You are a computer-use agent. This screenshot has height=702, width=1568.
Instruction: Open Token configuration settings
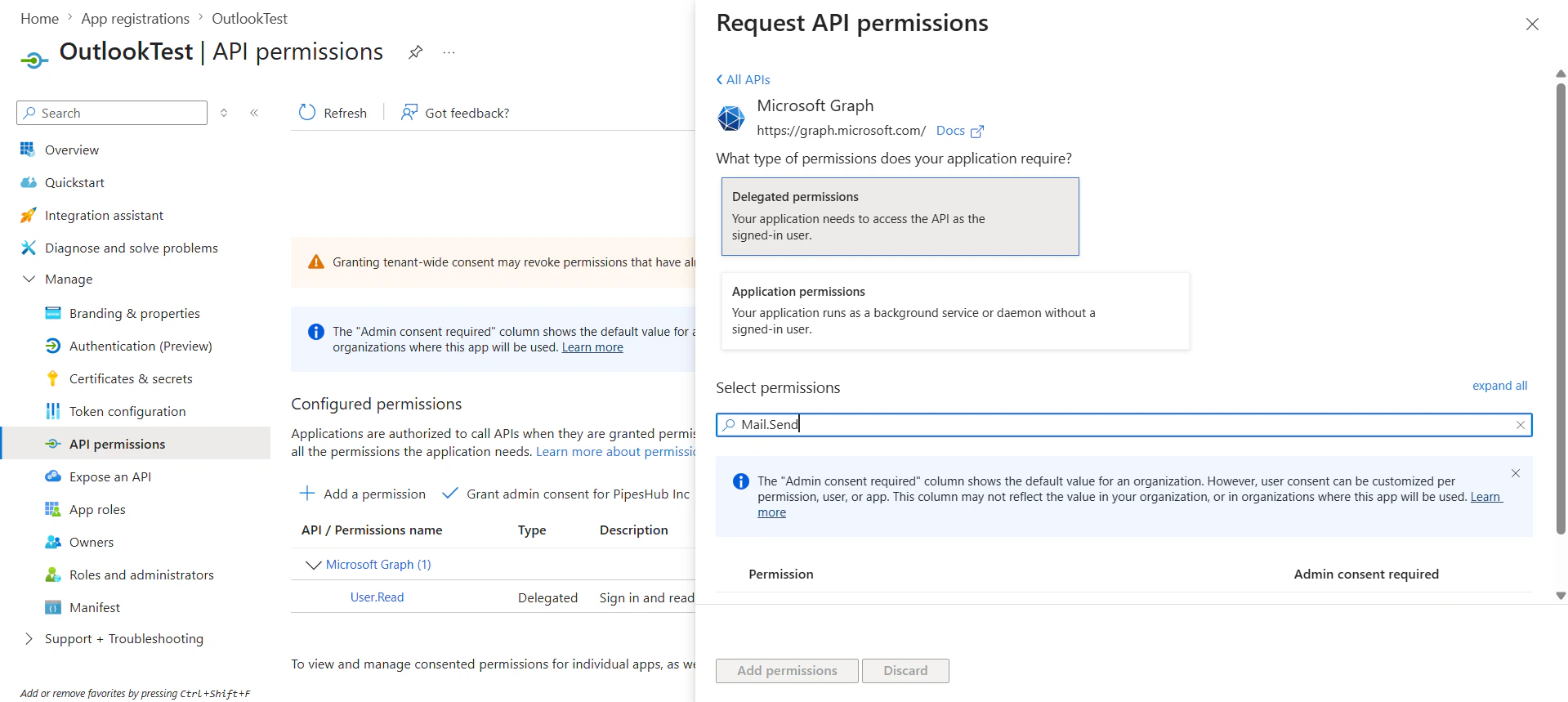click(127, 411)
